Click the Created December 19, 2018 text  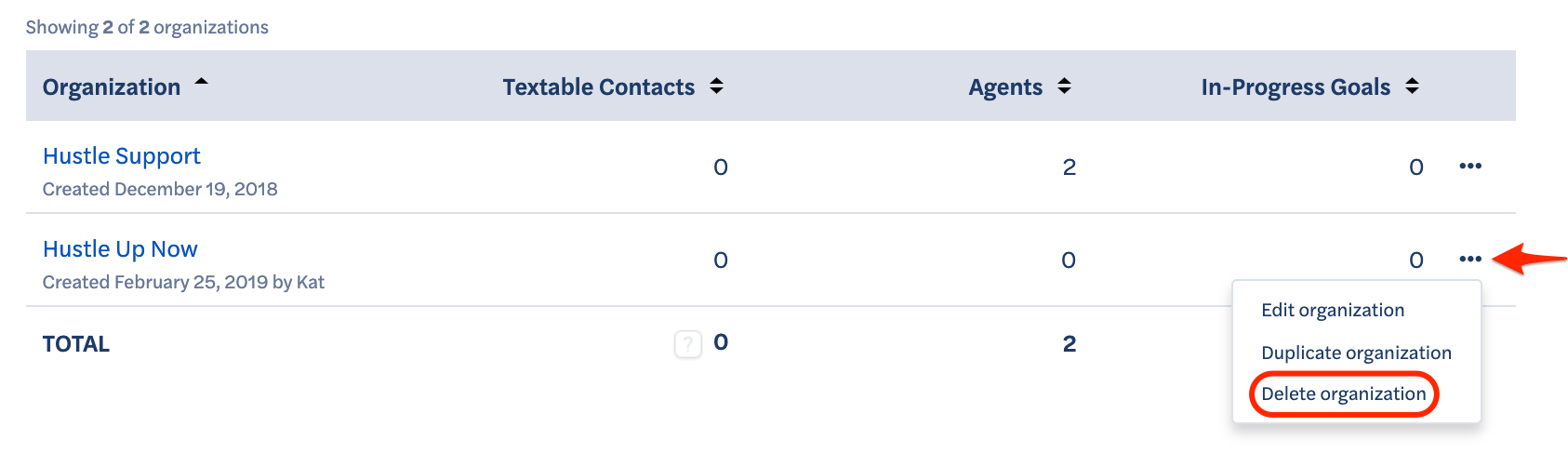coord(160,189)
